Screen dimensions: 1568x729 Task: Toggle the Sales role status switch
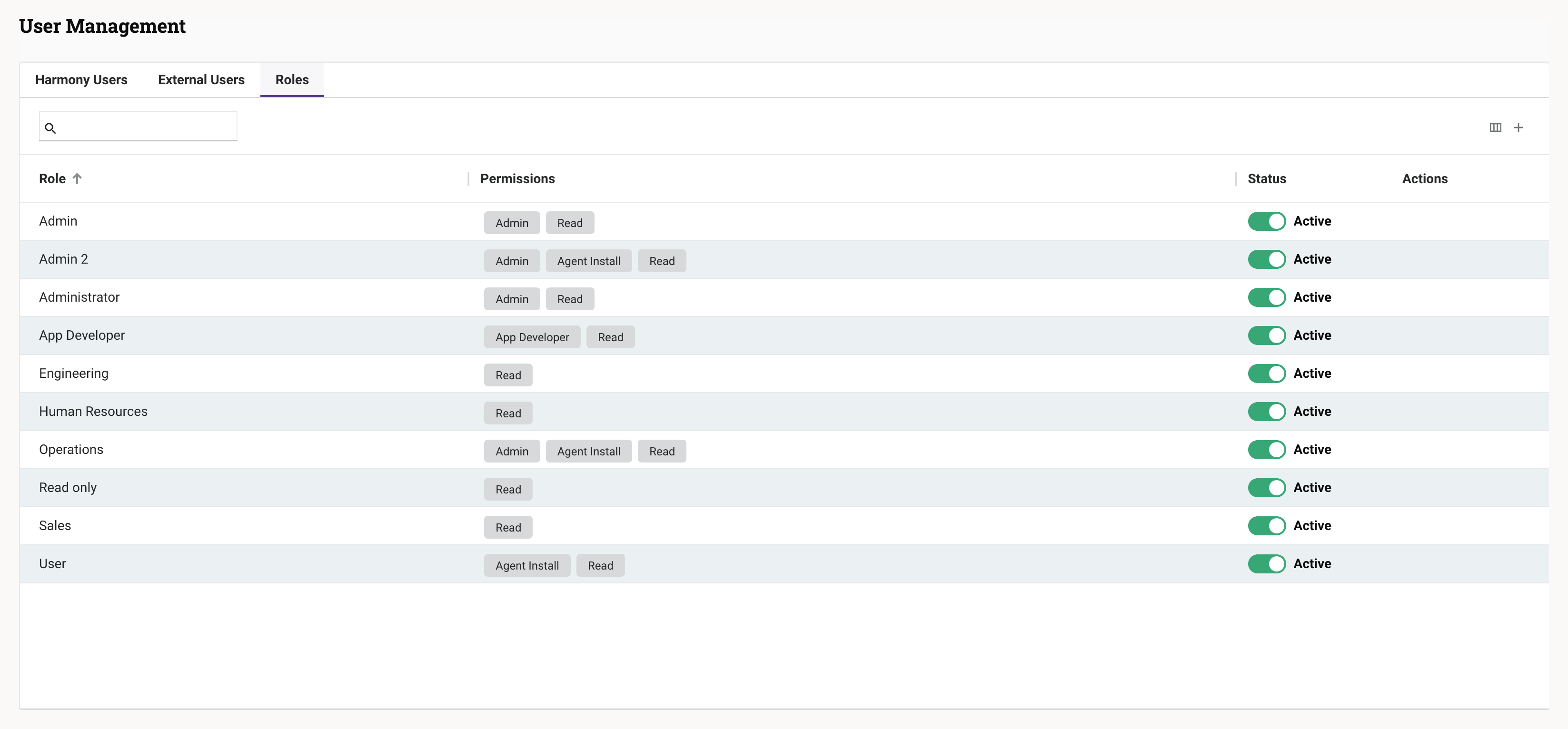click(1266, 525)
